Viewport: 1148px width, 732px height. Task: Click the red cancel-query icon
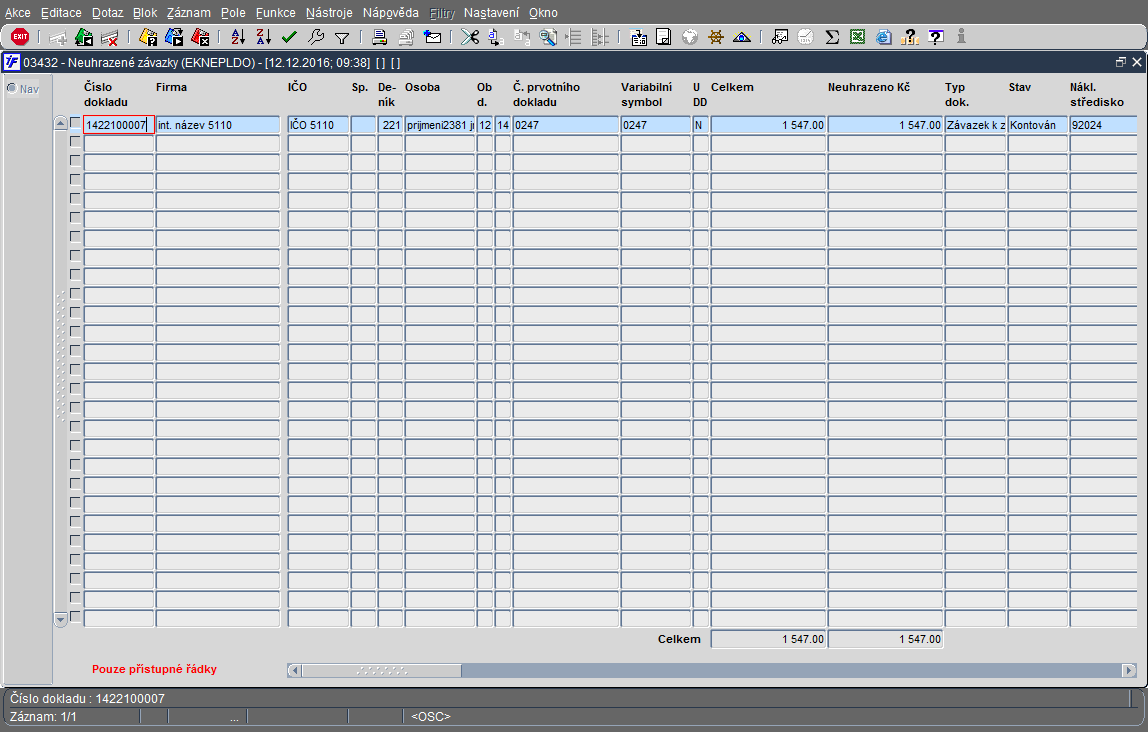point(200,37)
